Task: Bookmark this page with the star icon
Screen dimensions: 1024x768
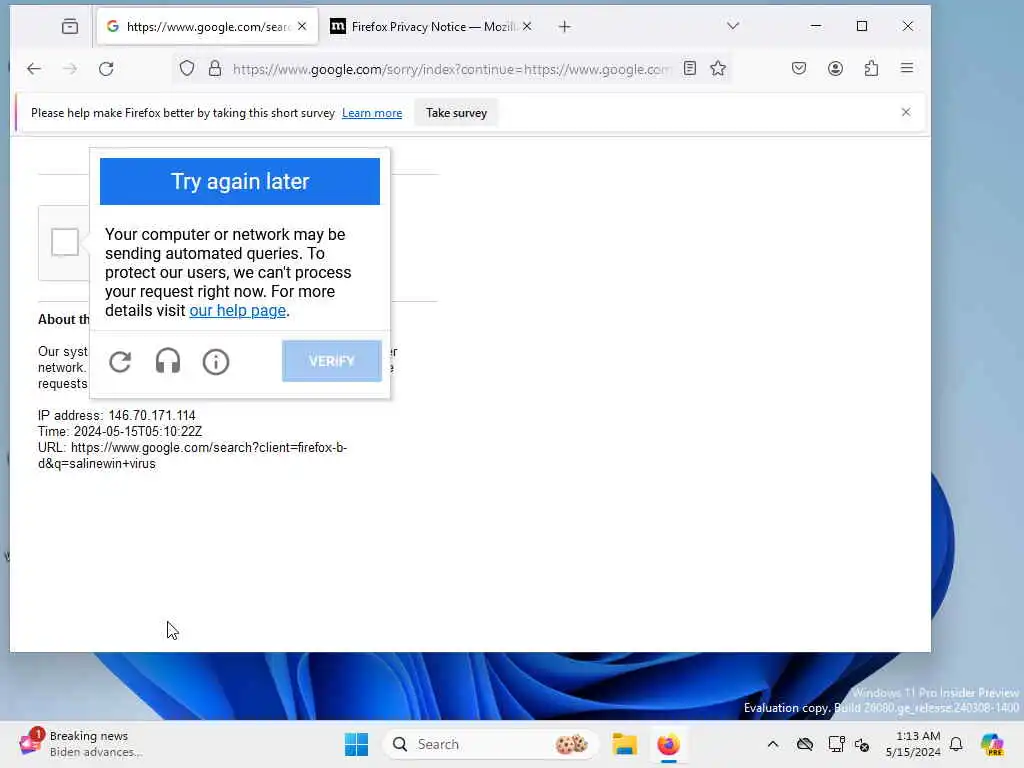Action: point(718,68)
